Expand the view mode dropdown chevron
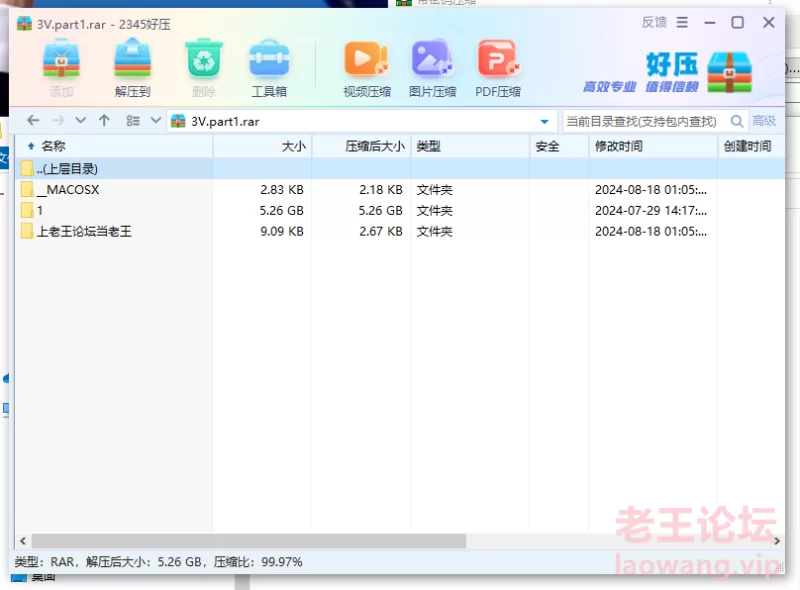This screenshot has width=800, height=590. tap(156, 121)
